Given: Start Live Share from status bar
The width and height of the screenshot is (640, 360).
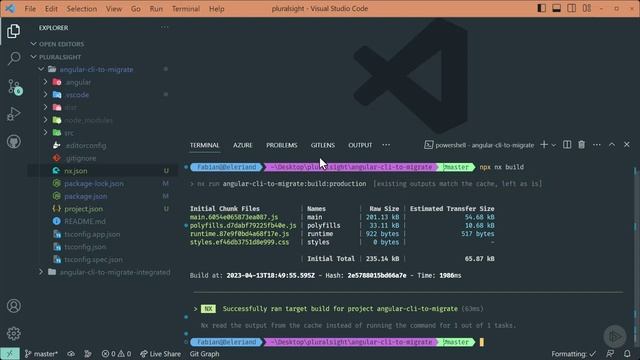Looking at the screenshot, I should pyautogui.click(x=160, y=354).
